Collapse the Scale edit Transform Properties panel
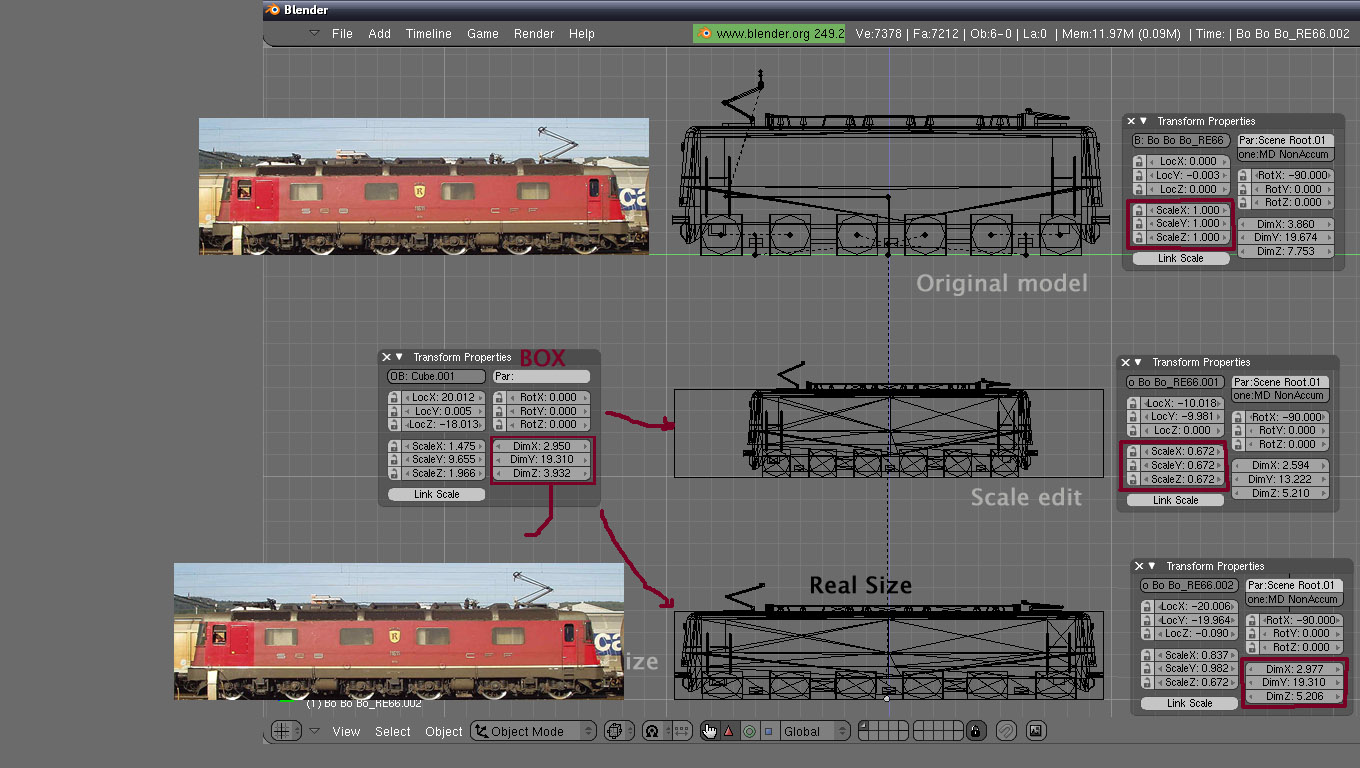The height and width of the screenshot is (768, 1360). [x=1138, y=362]
